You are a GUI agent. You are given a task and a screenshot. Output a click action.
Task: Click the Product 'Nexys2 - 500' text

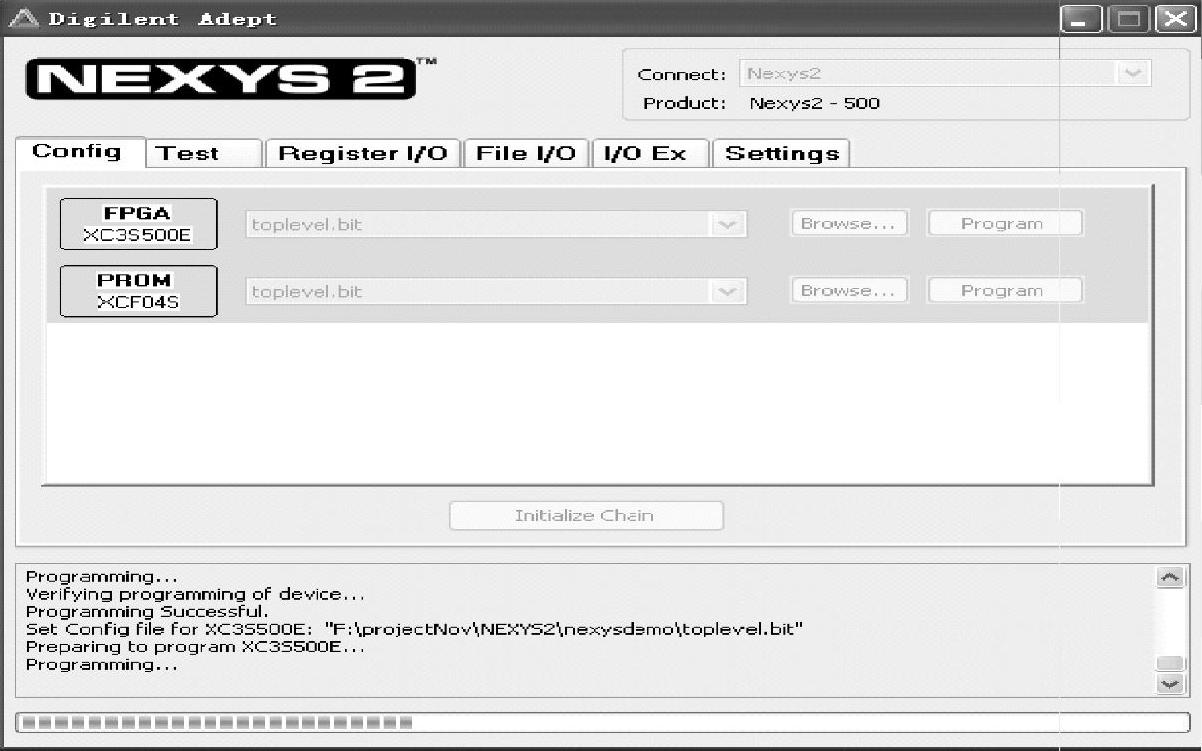(815, 103)
